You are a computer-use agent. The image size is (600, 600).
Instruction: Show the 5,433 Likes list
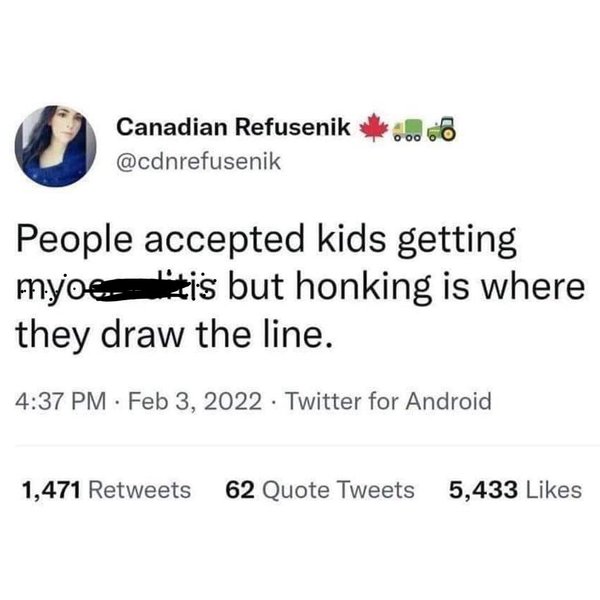click(x=517, y=489)
